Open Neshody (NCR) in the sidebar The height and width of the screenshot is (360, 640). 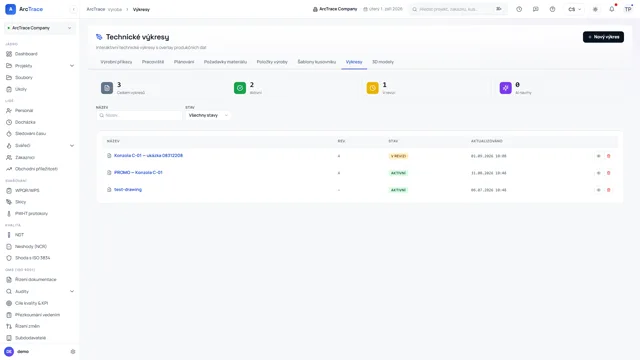pos(31,247)
